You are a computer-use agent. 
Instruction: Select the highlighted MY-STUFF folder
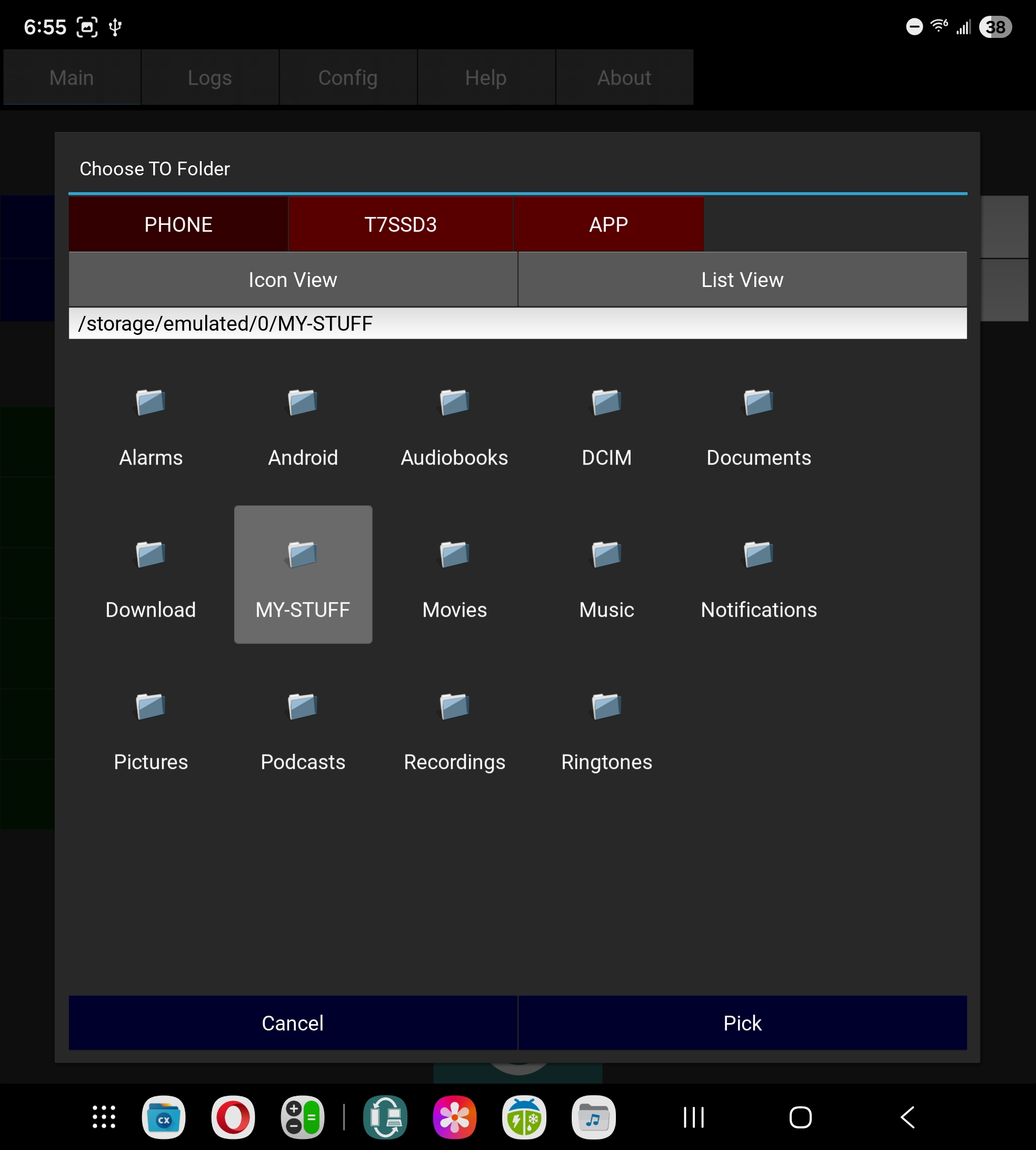click(303, 575)
